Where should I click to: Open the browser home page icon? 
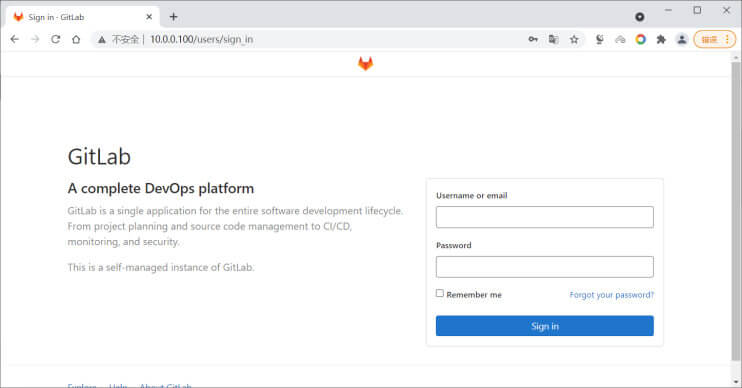(76, 39)
